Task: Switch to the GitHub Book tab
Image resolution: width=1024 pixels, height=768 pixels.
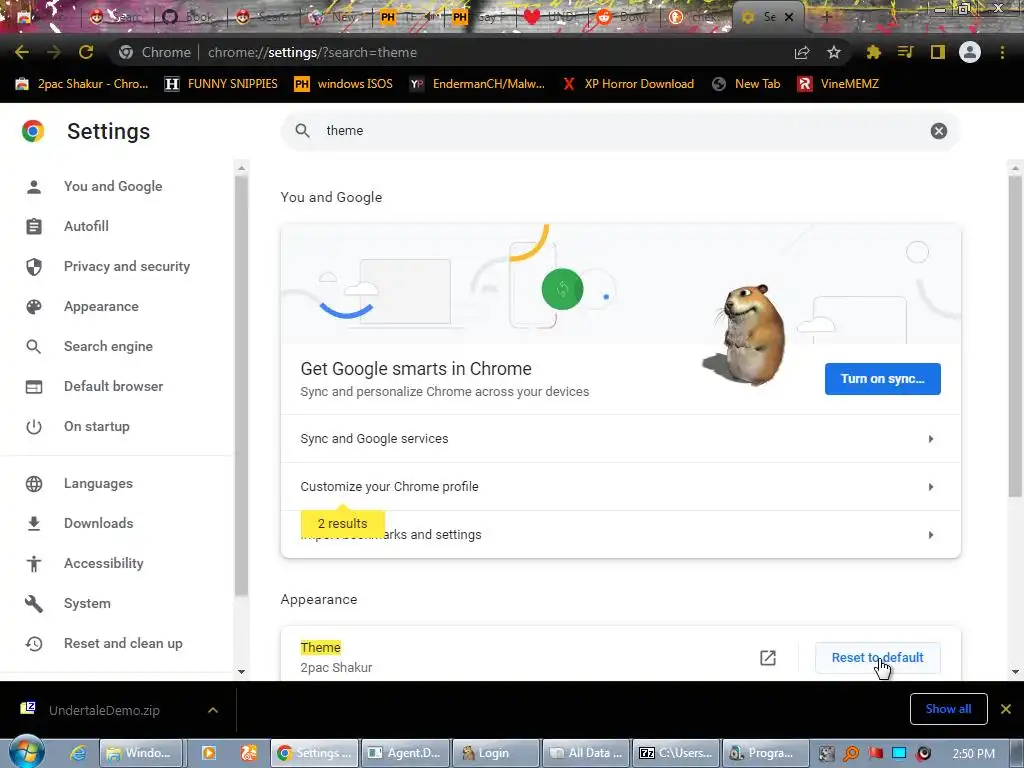Action: coord(189,17)
